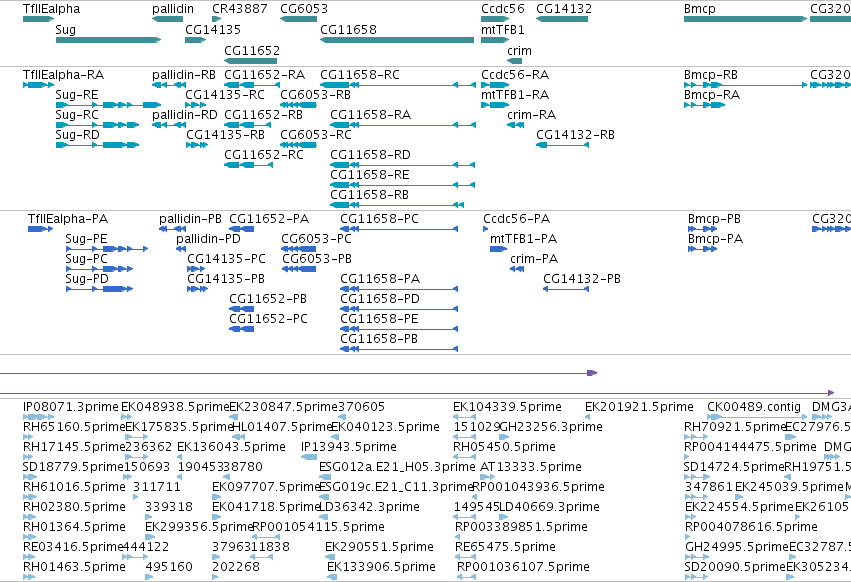
Task: Click transcript CG11658-RC
Action: click(398, 85)
